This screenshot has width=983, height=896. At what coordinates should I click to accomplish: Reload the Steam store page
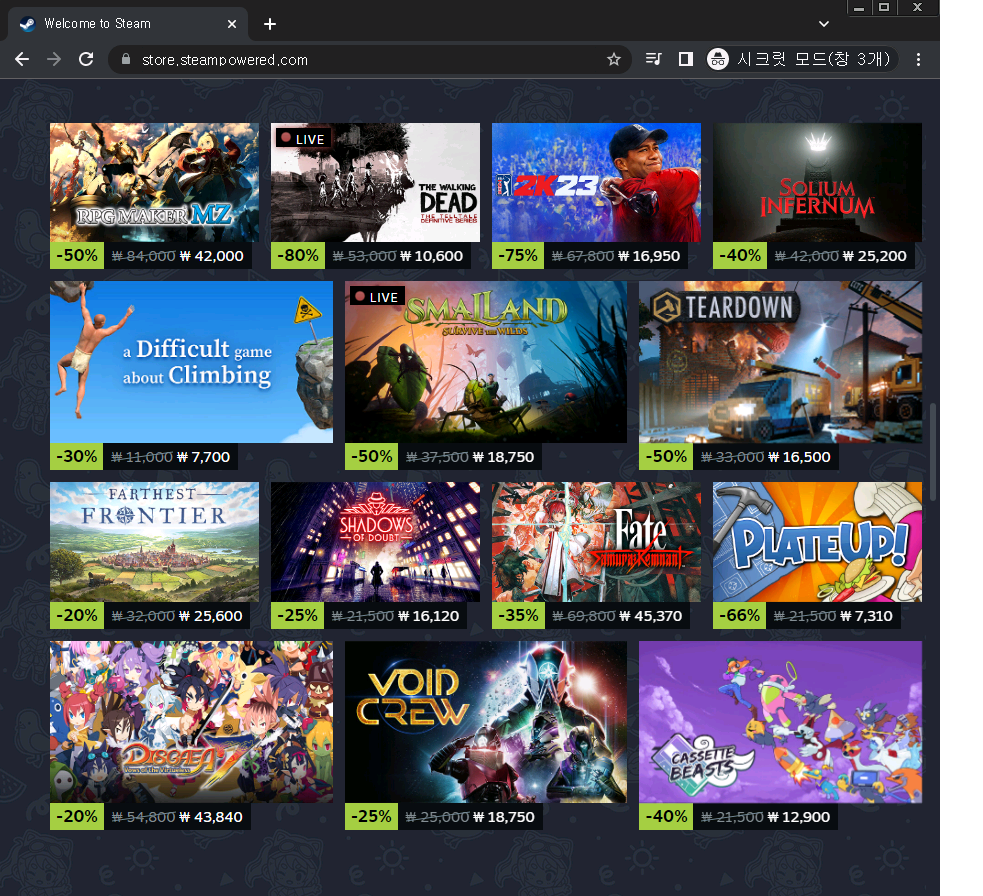click(x=86, y=60)
